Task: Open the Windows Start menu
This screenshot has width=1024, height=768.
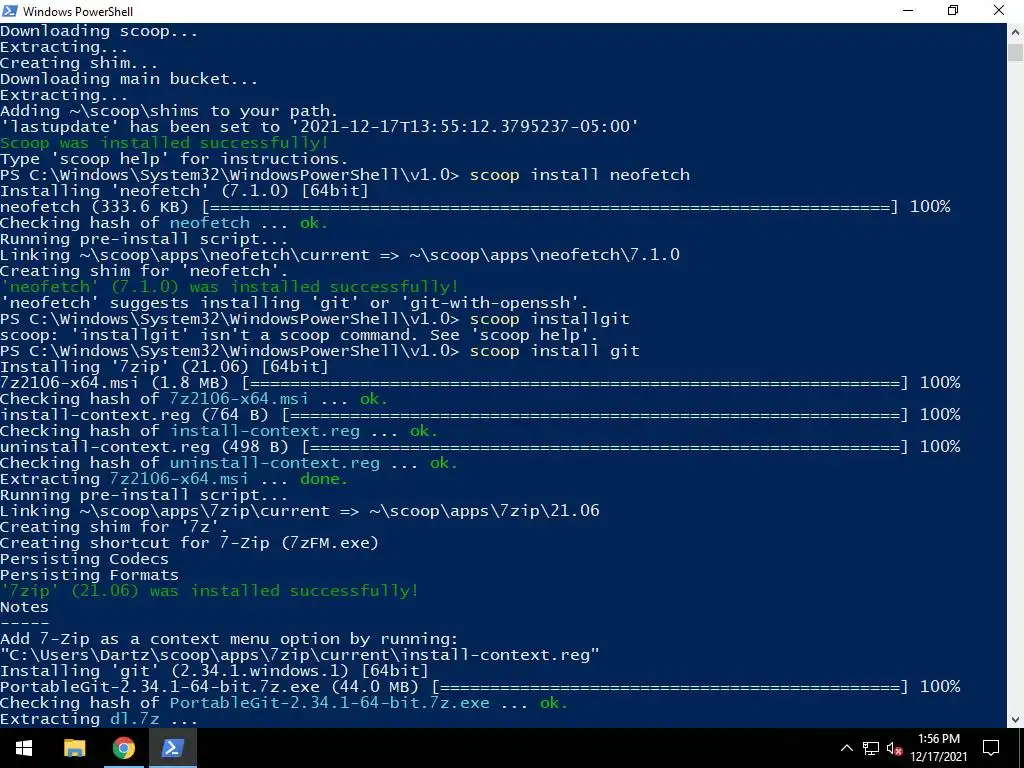Action: [x=24, y=748]
